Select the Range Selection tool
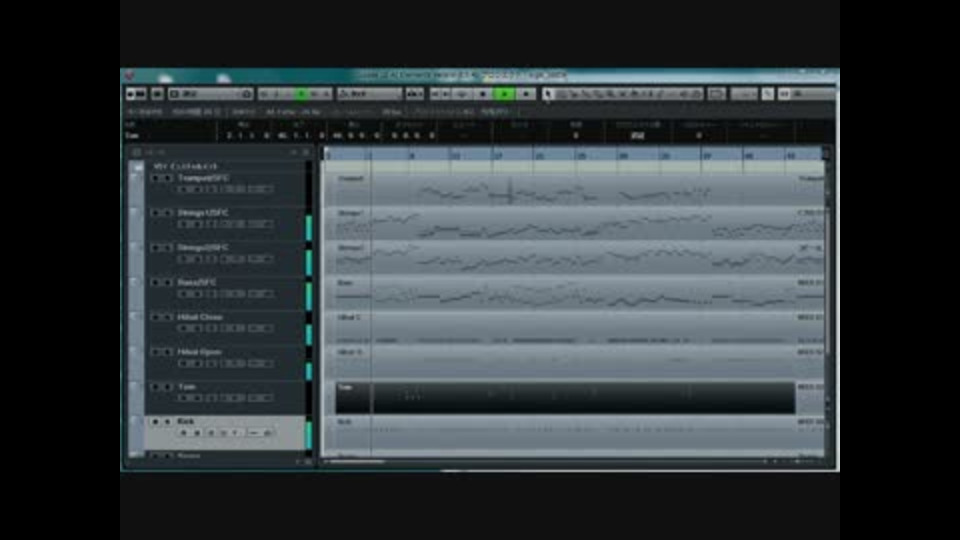Image resolution: width=960 pixels, height=540 pixels. 561,94
